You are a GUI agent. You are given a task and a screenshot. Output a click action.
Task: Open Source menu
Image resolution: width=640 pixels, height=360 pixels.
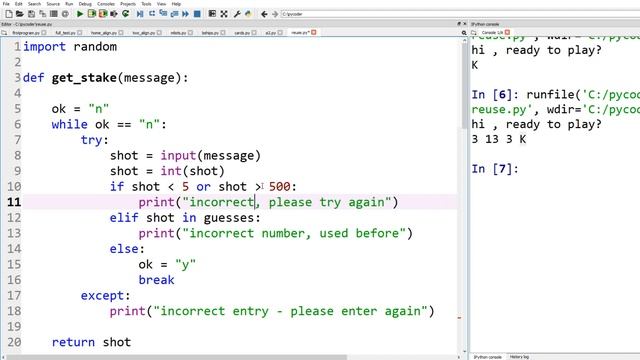(x=53, y=4)
